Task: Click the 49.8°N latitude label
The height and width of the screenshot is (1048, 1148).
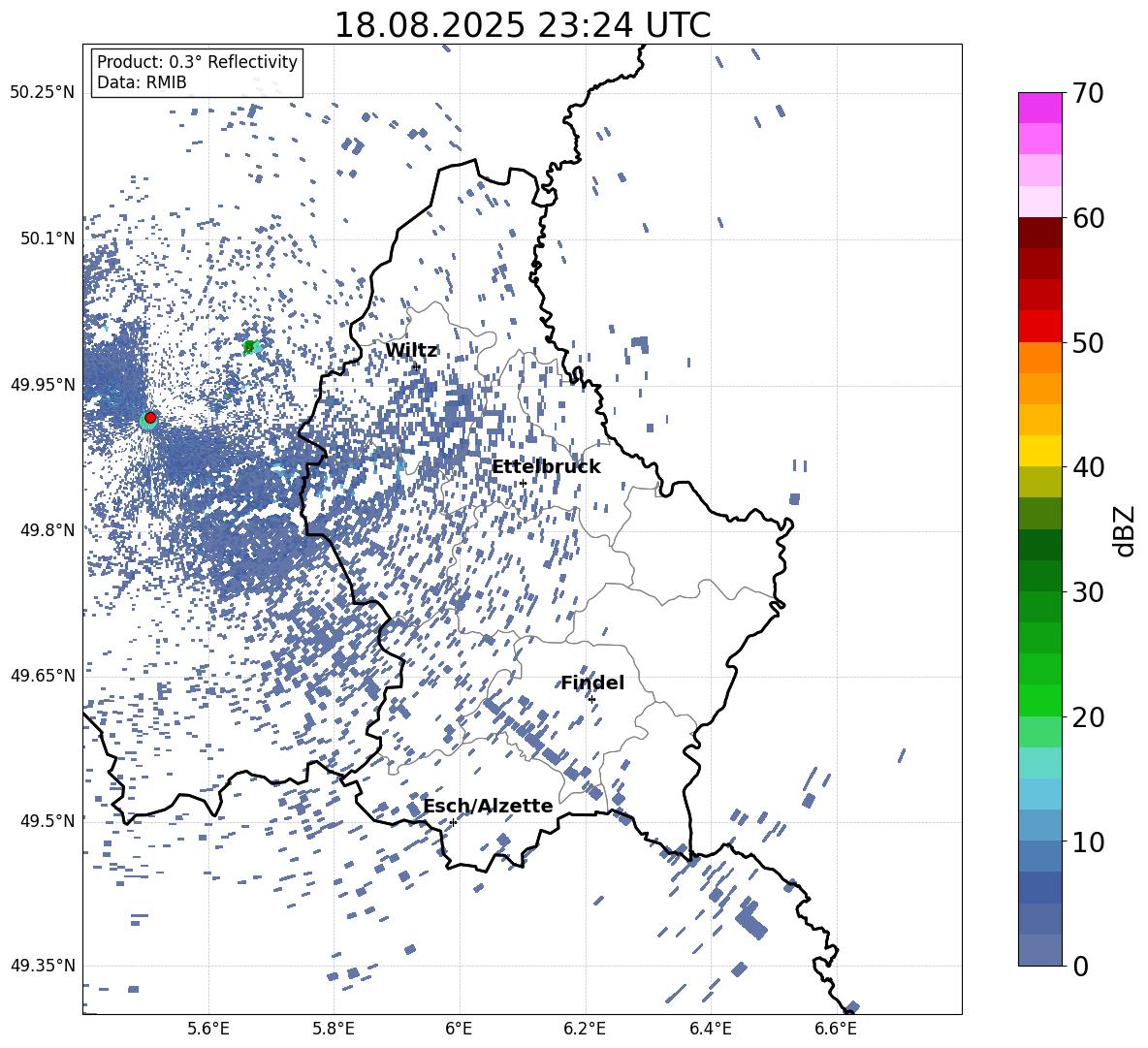Action: 47,530
